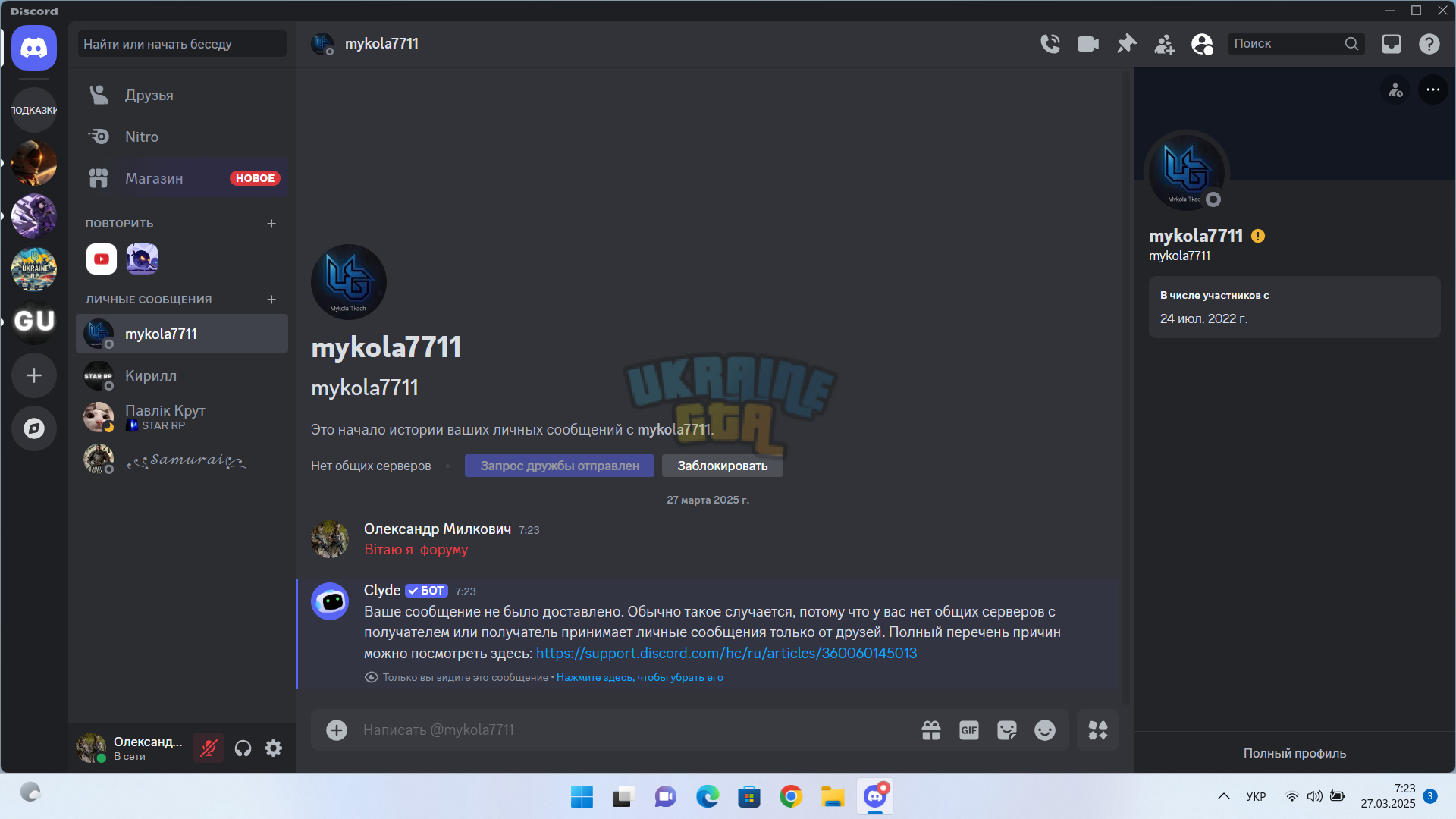1456x819 pixels.
Task: Open the astronaut avatar server
Action: pos(34,163)
